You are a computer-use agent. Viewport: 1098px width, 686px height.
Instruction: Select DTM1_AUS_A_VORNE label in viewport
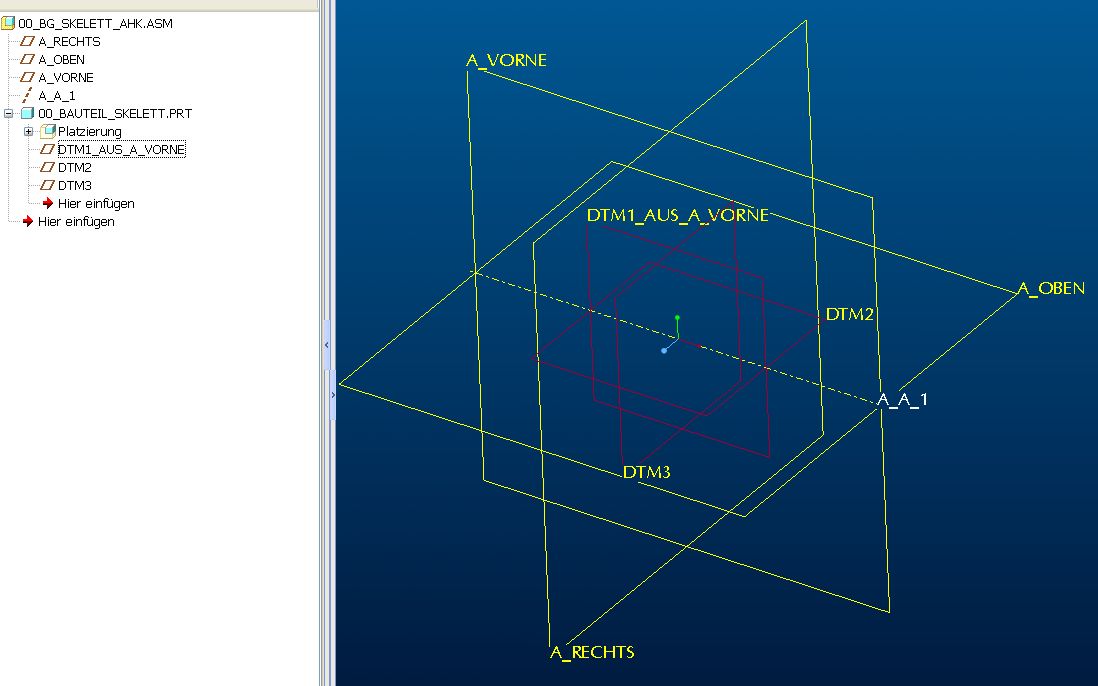(x=677, y=216)
